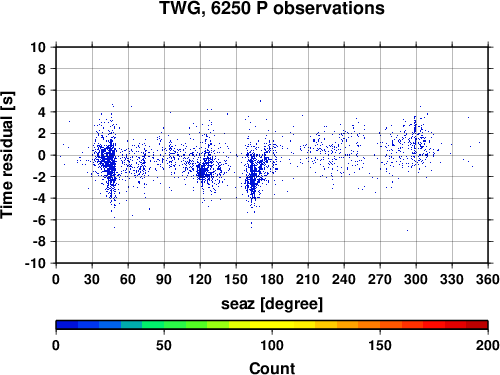Viewport: 500px width, 375px height.
Task: Pick the teal colorbar segment
Action: pos(132,325)
